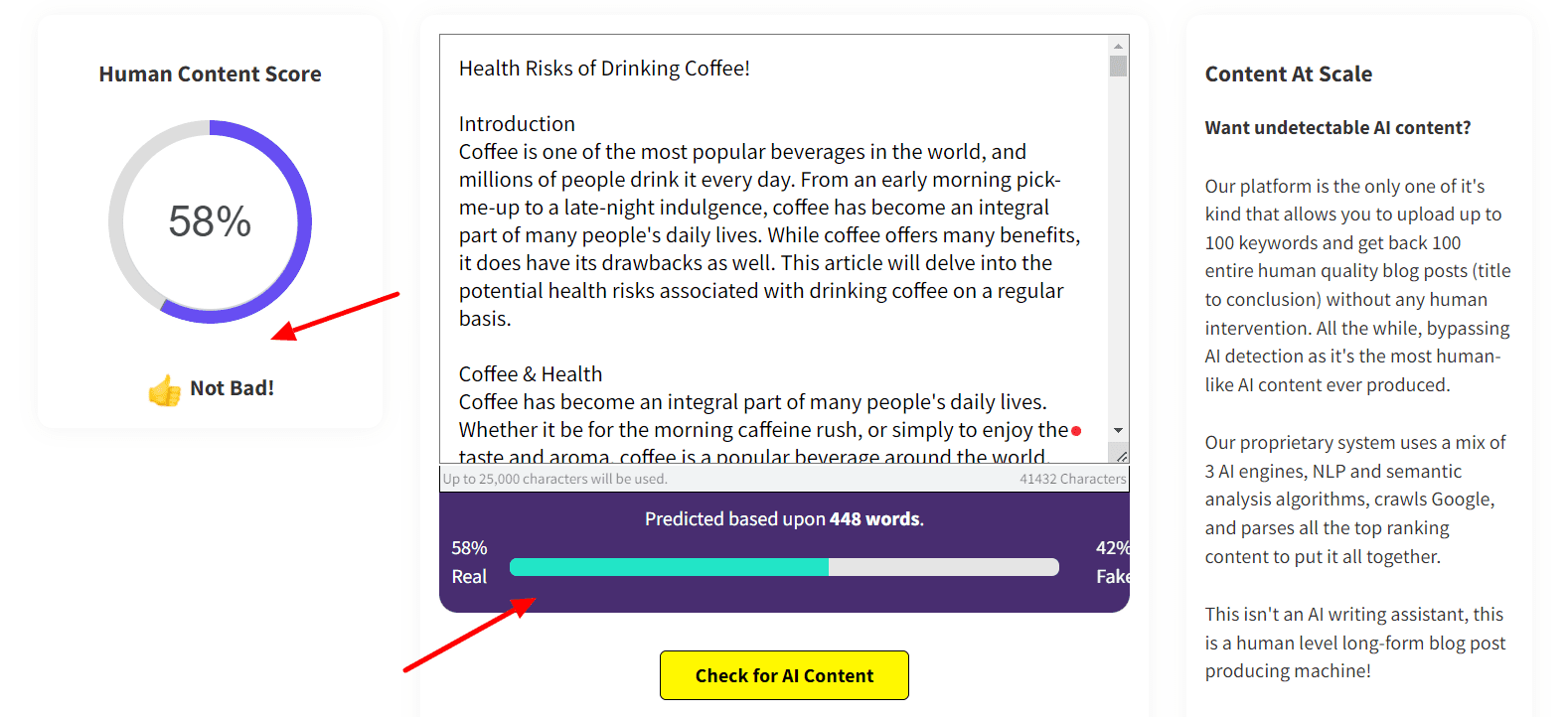1568x717 pixels.
Task: Click the text area resize handle
Action: point(1122,456)
